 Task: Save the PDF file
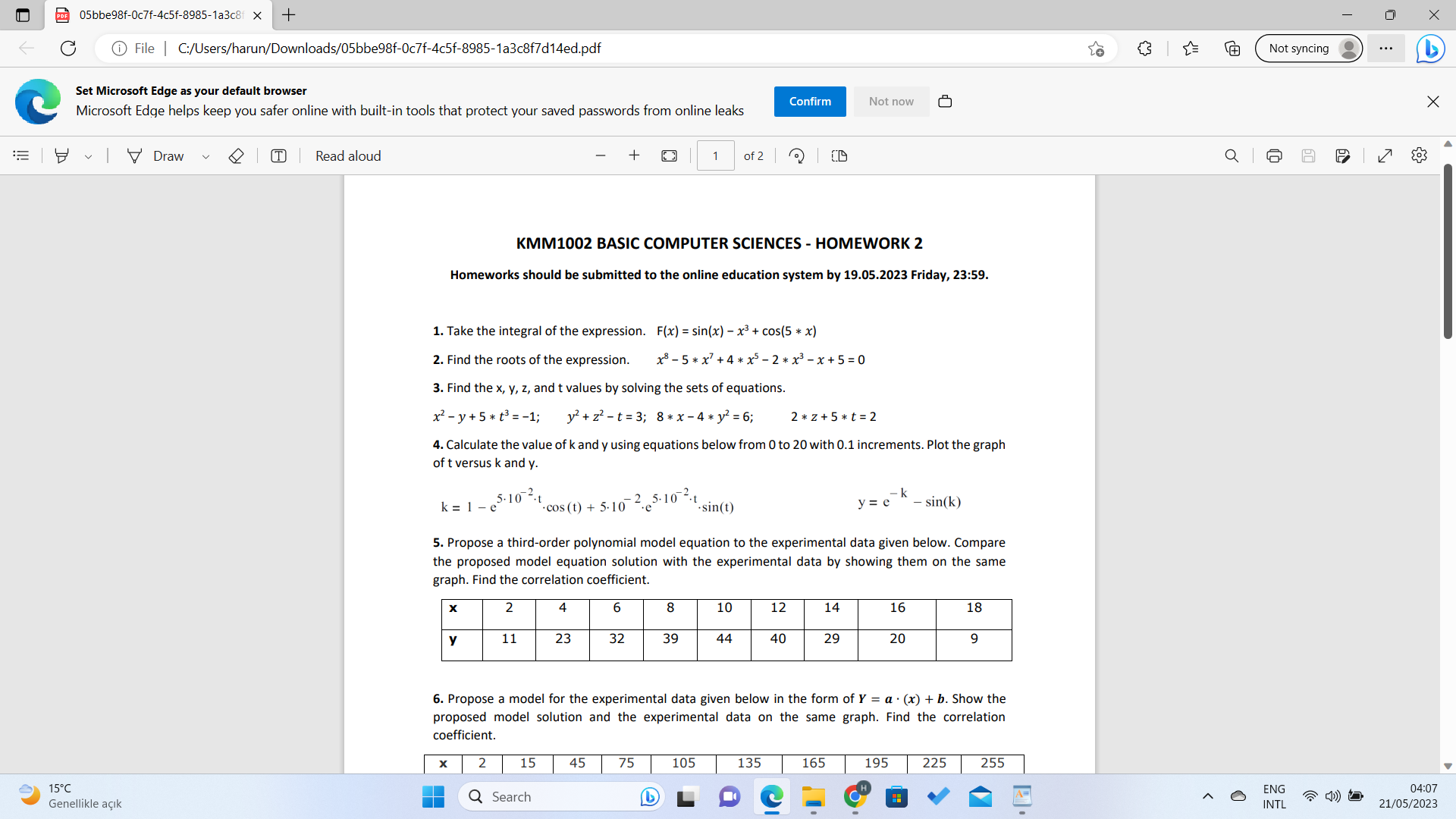[1309, 155]
